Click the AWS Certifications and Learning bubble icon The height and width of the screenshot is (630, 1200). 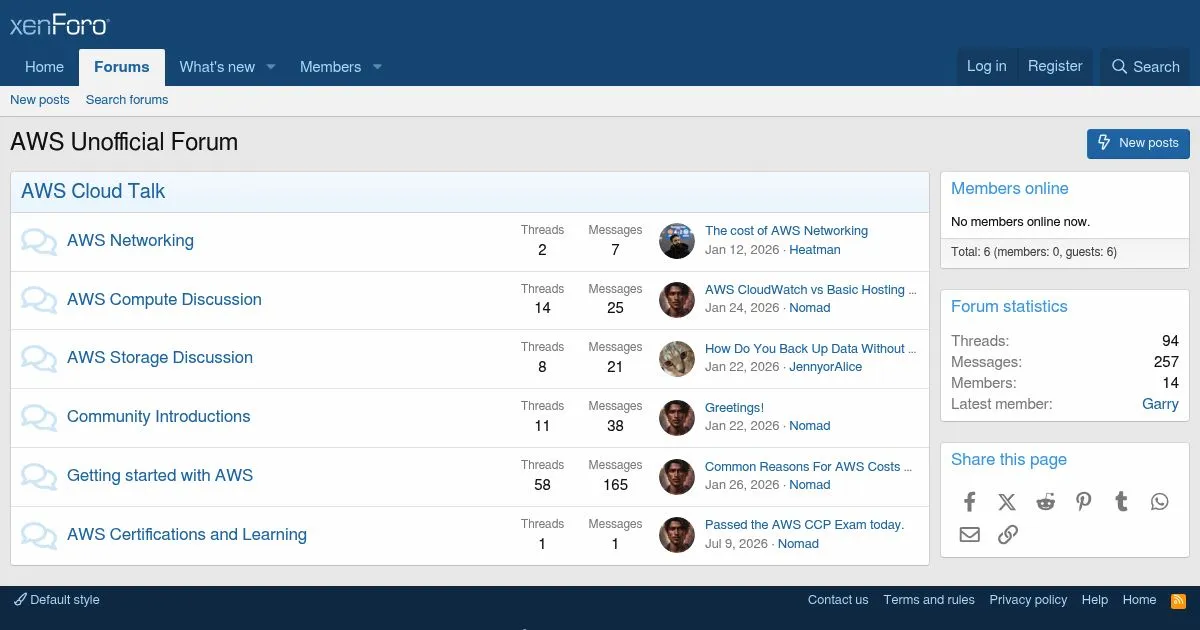click(x=39, y=536)
